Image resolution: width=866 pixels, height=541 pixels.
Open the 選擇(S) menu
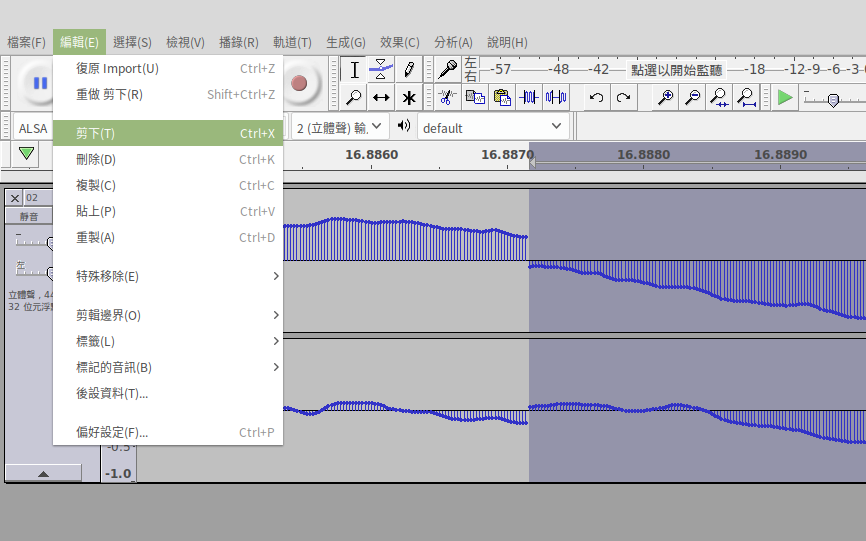point(132,42)
